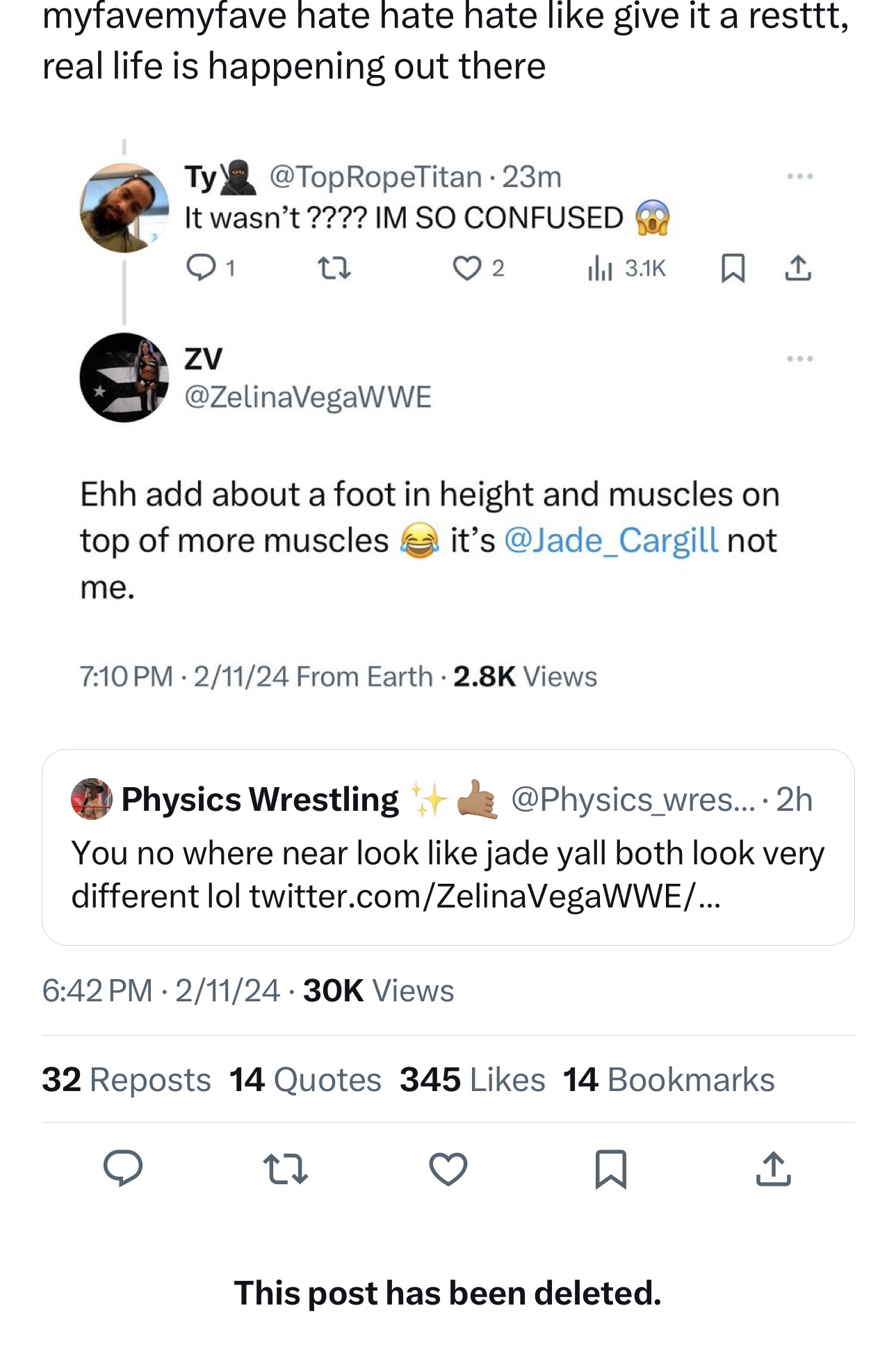Repost the main post
Screen dimensions: 896x1356
pyautogui.click(x=286, y=1168)
